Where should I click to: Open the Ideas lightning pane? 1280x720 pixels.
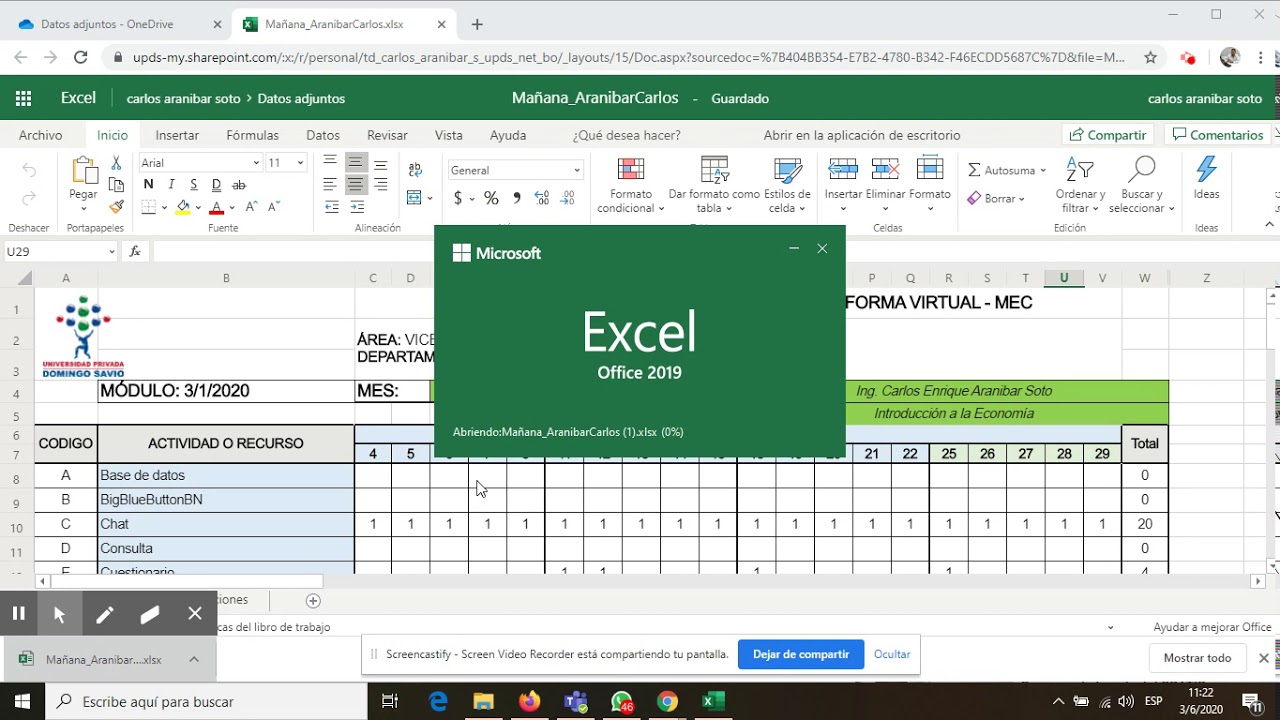tap(1207, 179)
